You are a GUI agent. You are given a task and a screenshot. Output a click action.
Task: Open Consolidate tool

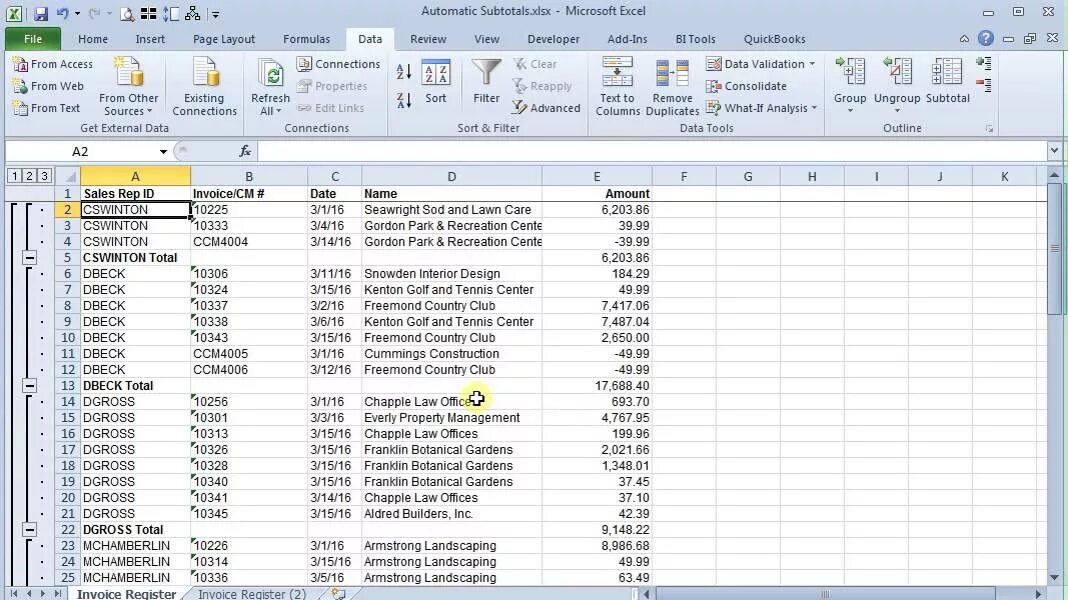tap(747, 86)
